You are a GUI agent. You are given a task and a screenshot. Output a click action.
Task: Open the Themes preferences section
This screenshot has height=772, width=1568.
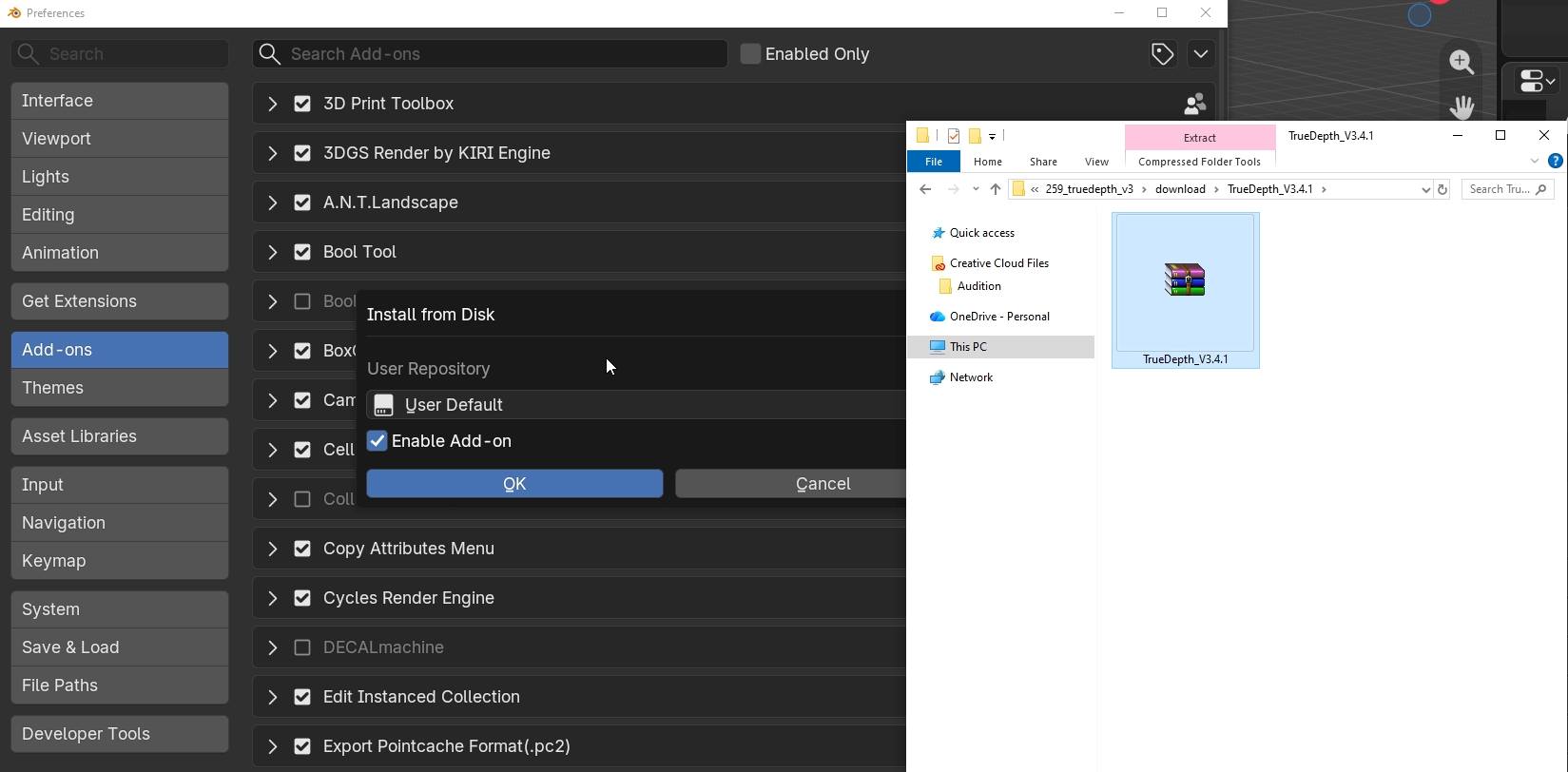(120, 388)
